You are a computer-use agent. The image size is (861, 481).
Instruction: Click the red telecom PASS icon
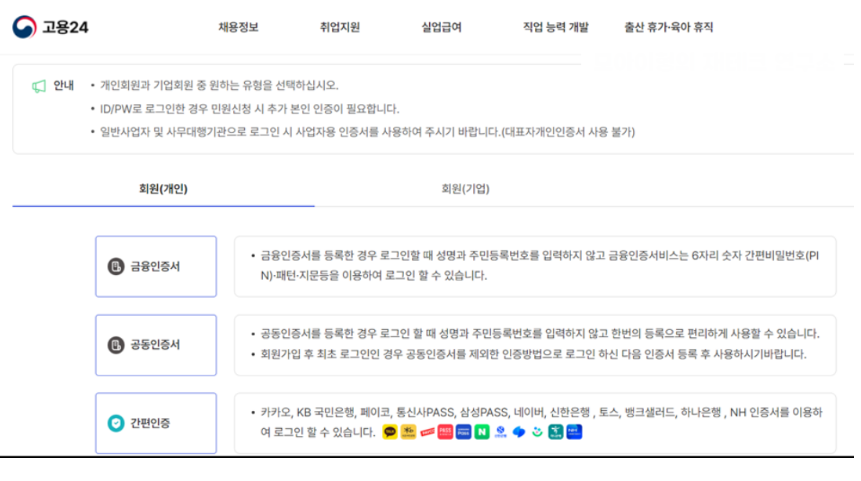[445, 432]
